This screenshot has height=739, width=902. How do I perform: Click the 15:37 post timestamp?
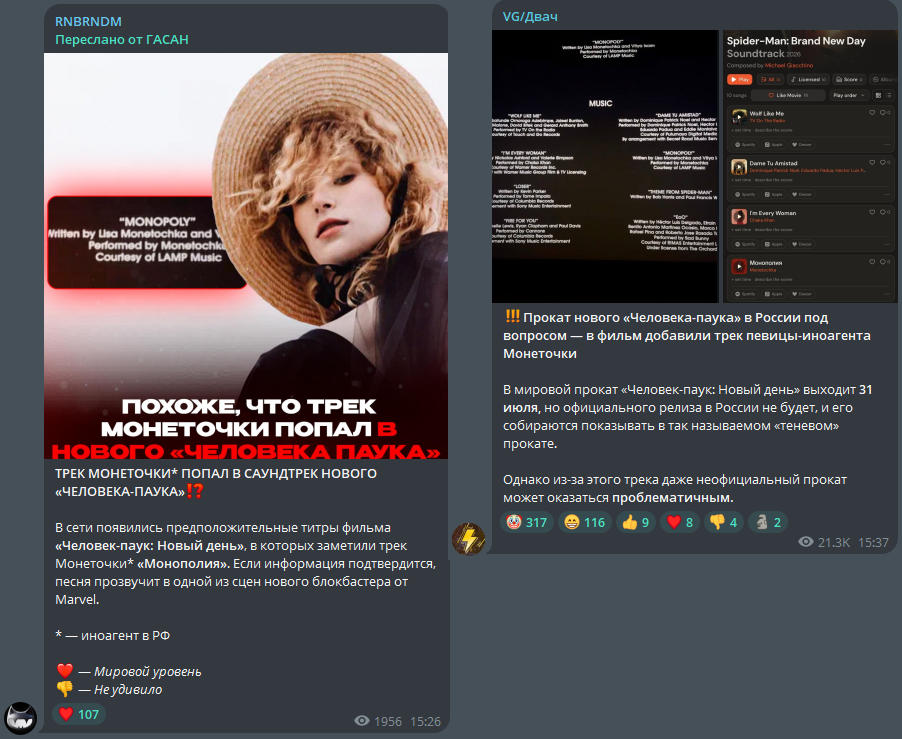(873, 542)
